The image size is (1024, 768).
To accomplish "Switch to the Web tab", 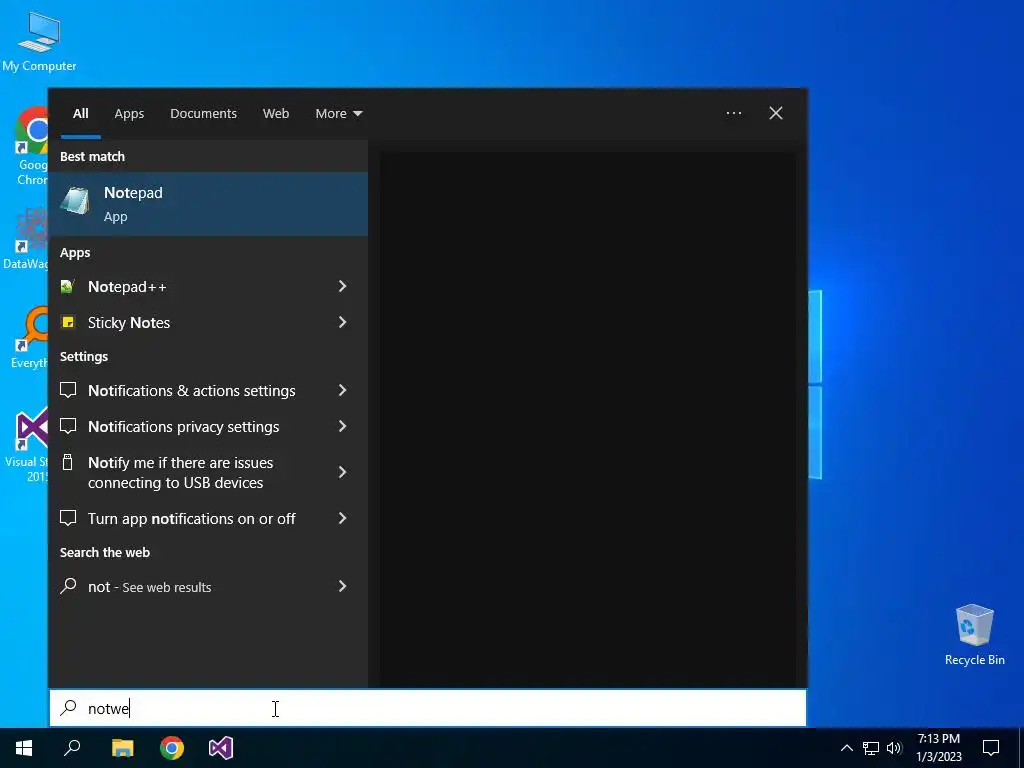I will [276, 113].
